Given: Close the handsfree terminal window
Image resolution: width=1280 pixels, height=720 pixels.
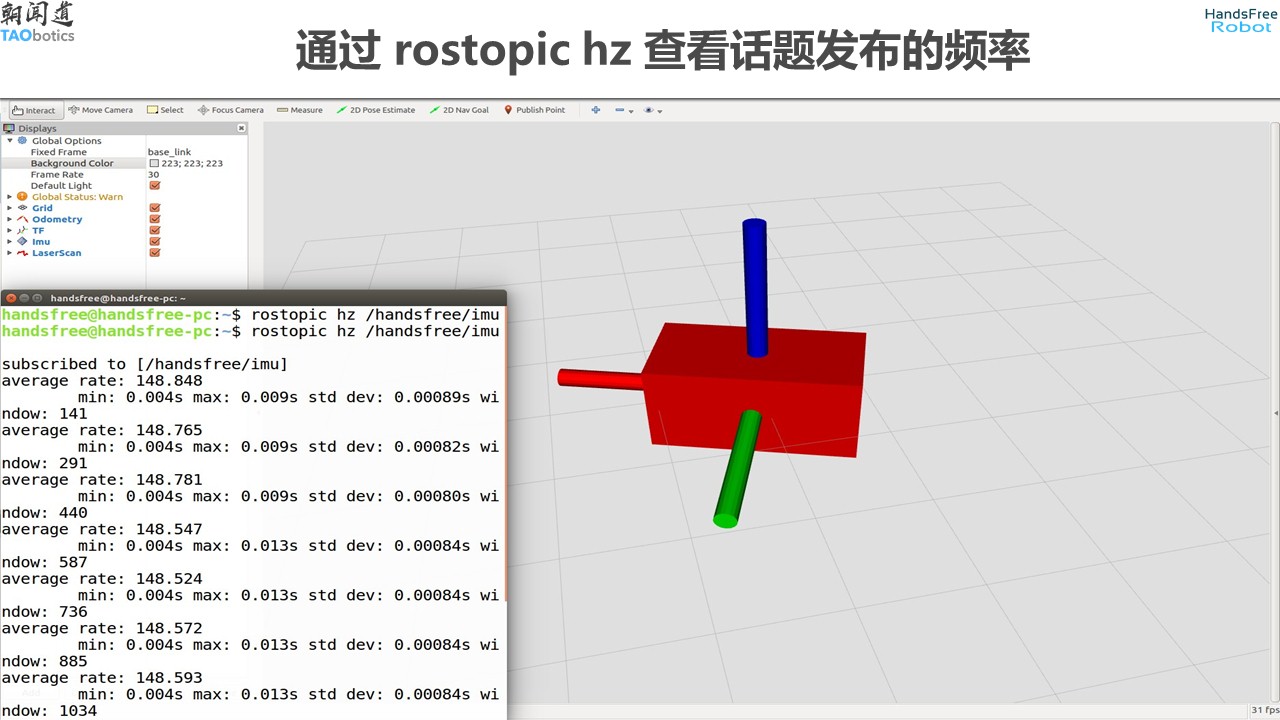Looking at the screenshot, I should click(10, 298).
